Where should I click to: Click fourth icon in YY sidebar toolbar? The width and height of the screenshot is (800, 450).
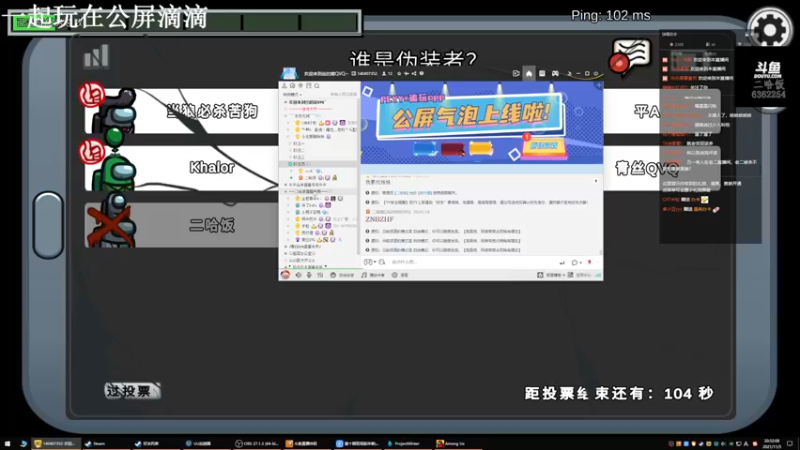[x=309, y=86]
